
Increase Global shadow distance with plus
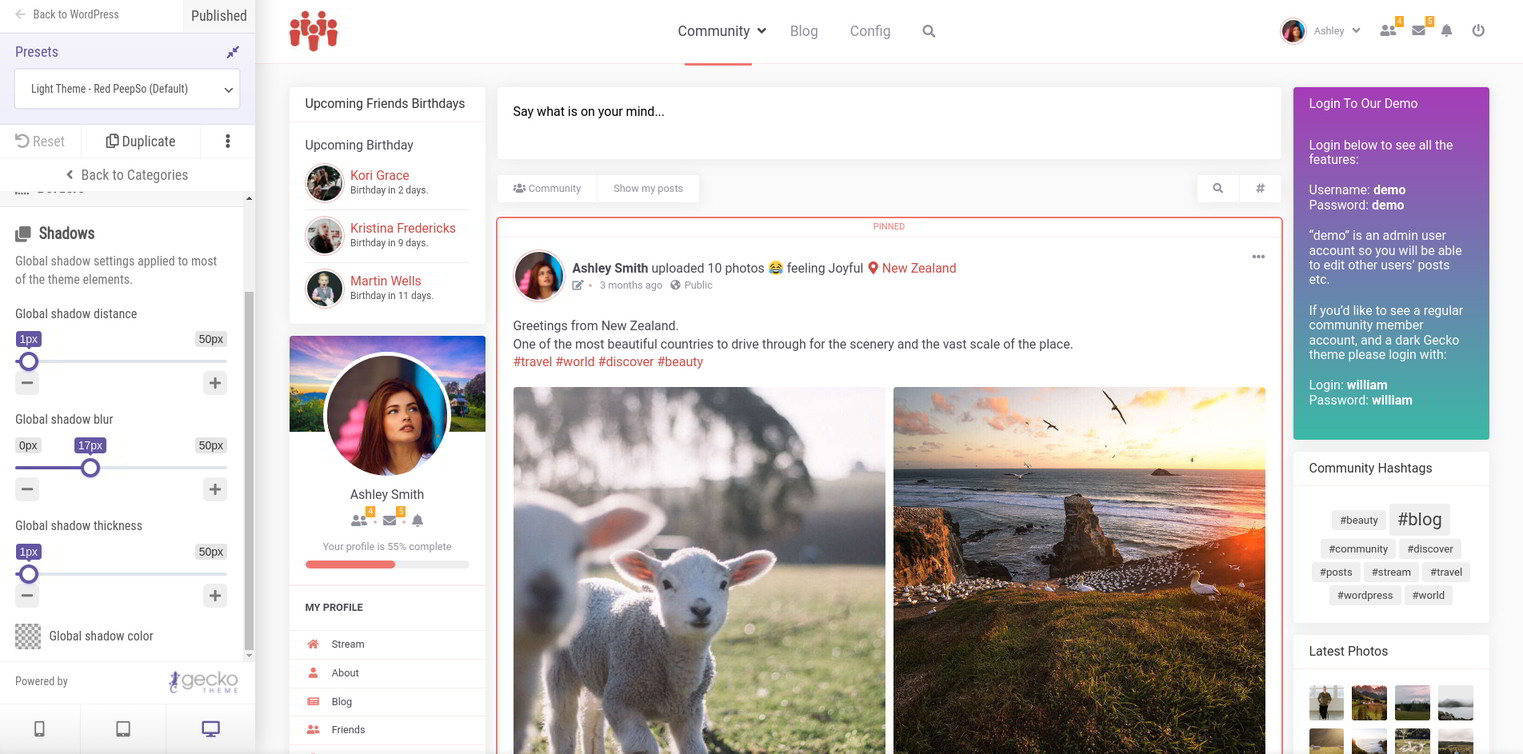214,383
